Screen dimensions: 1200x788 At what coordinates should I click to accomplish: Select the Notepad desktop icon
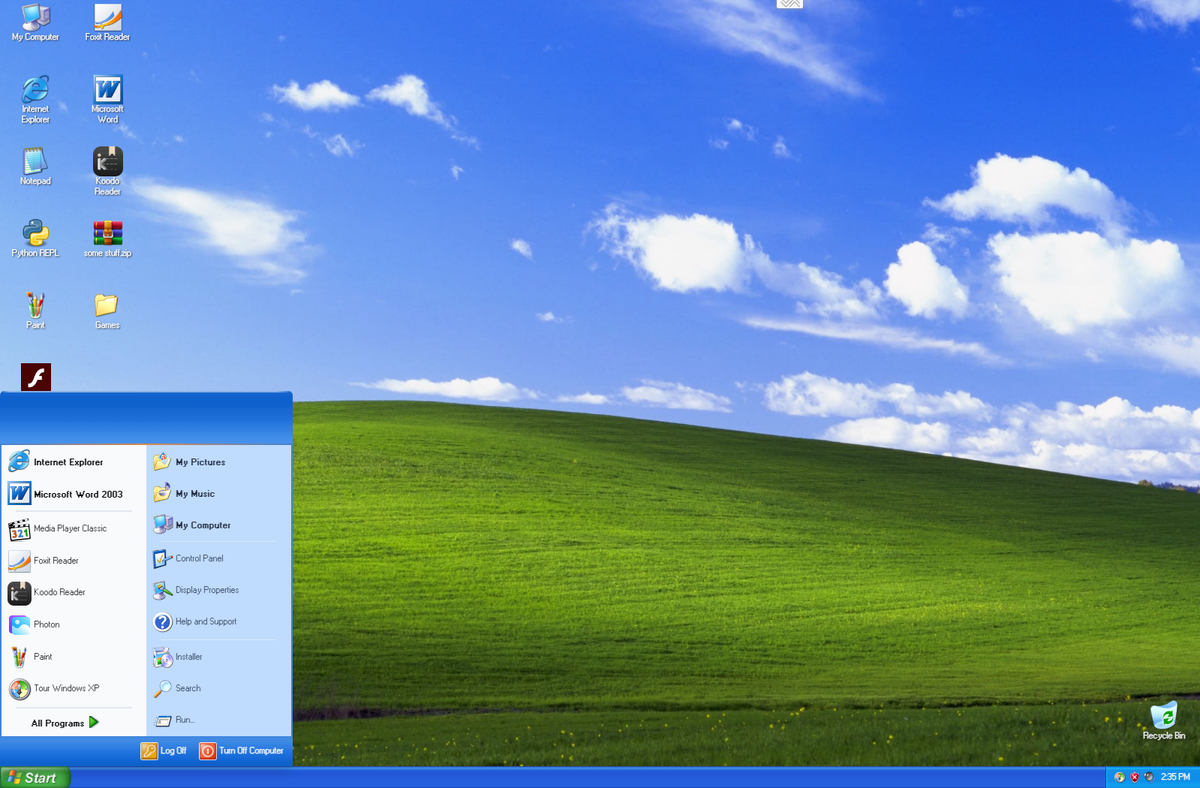point(35,166)
